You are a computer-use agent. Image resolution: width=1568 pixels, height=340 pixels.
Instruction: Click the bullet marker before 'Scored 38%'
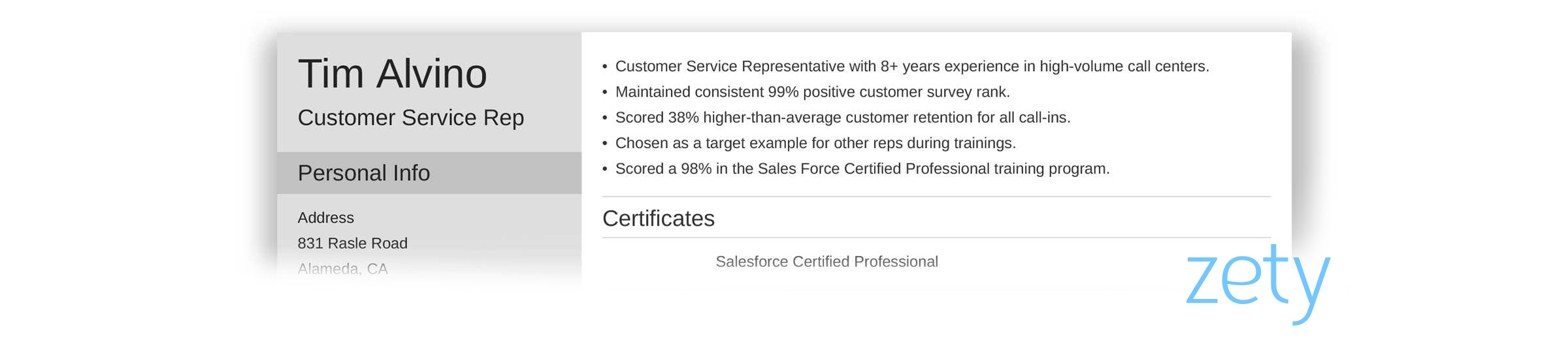(x=605, y=117)
